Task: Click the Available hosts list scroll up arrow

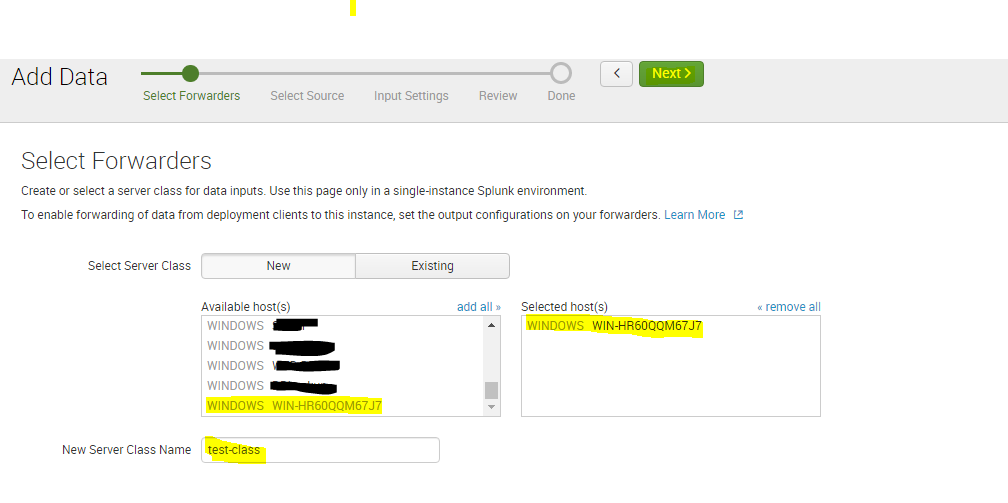Action: tap(491, 325)
